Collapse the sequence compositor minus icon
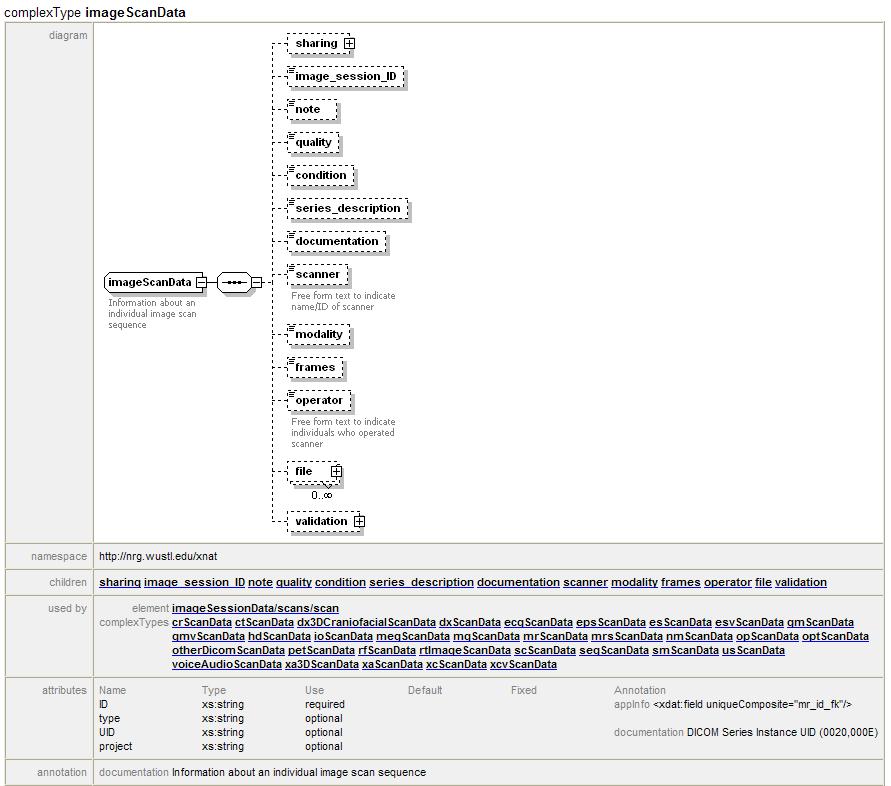This screenshot has height=786, width=891. (257, 283)
